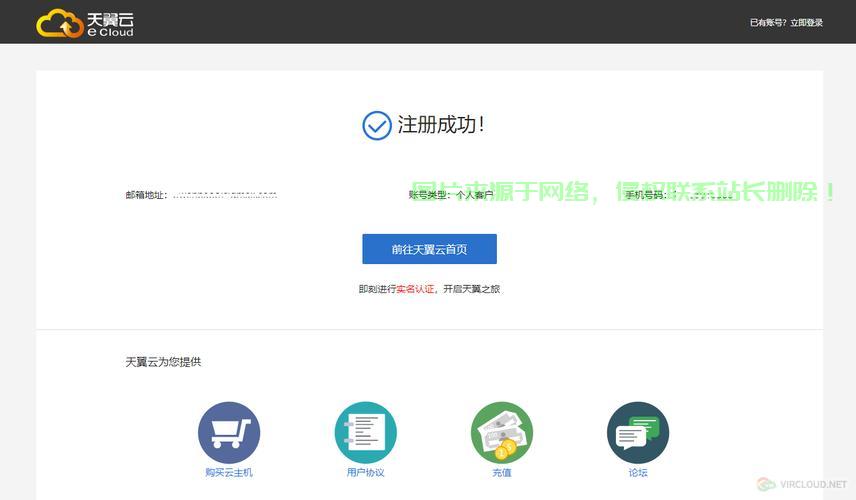Open the 用户协议 text link
The image size is (856, 500).
[x=365, y=473]
